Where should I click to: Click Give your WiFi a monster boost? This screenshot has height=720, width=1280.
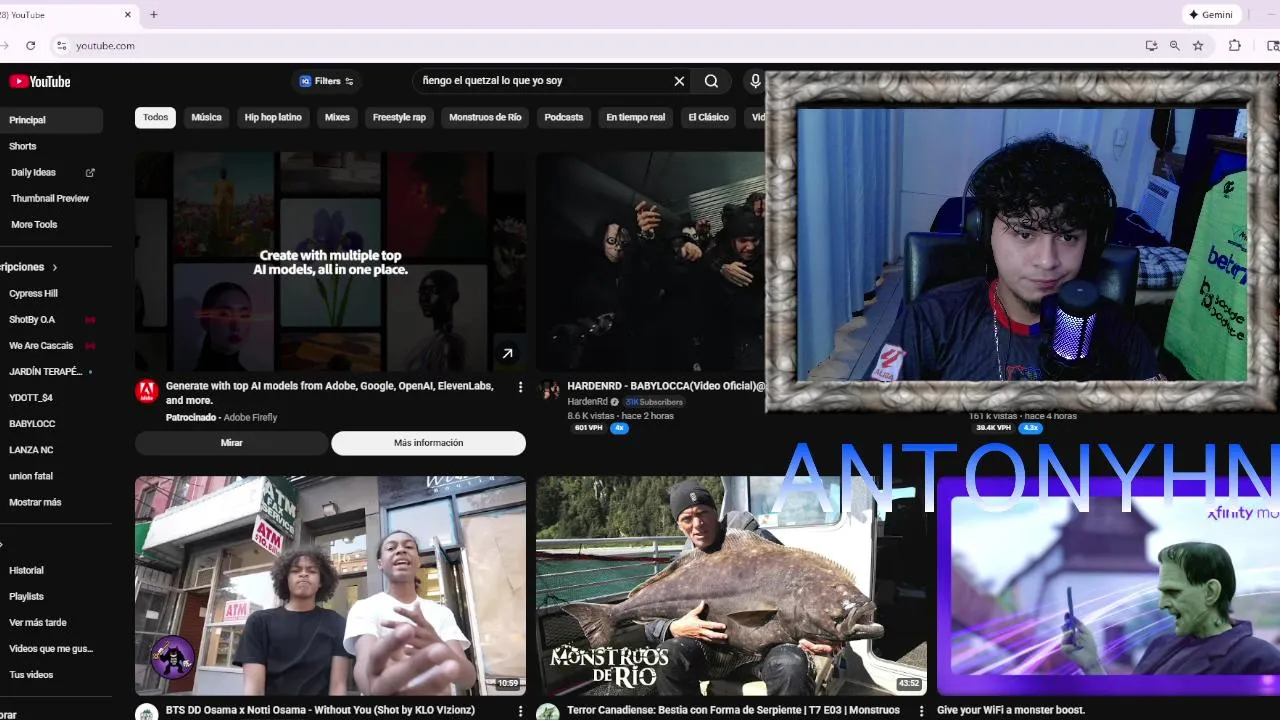tap(1011, 710)
